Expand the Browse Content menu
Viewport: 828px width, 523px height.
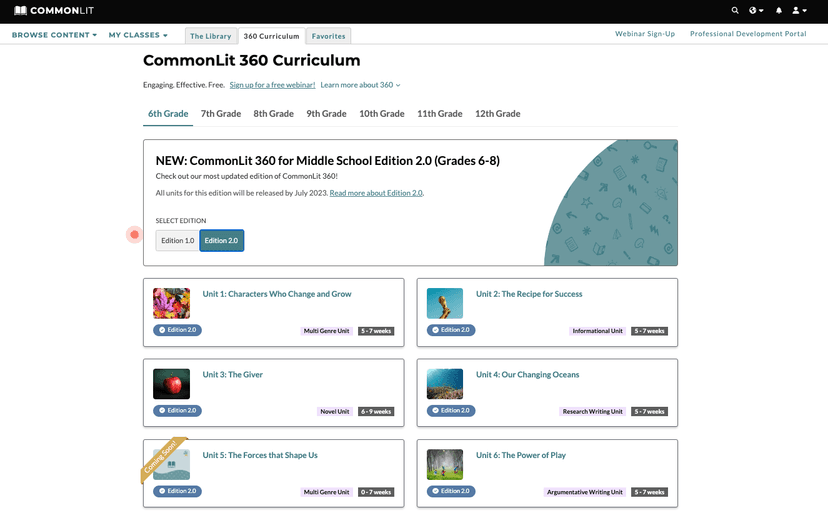tap(54, 35)
